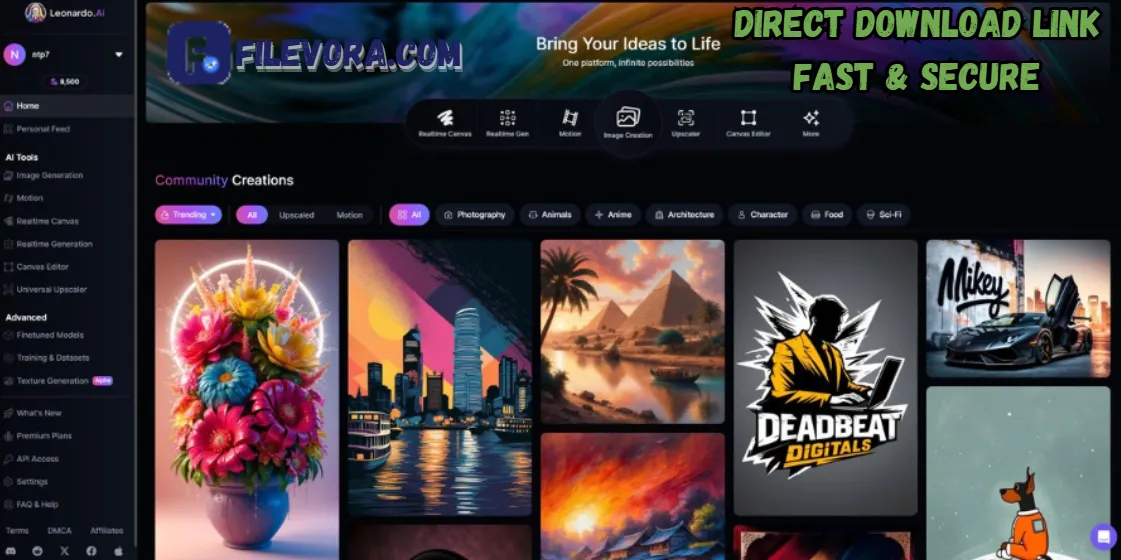
Task: Open the flower bouquet vase image
Action: point(247,400)
